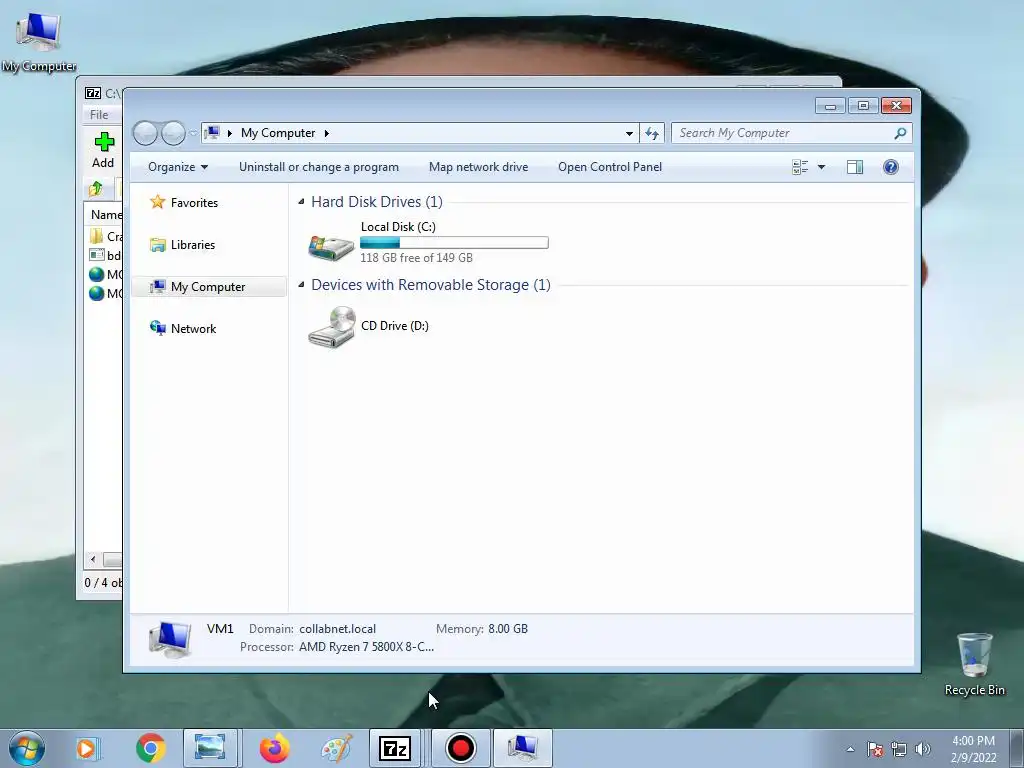Show hidden tray icons arrow
1024x768 pixels.
point(850,749)
